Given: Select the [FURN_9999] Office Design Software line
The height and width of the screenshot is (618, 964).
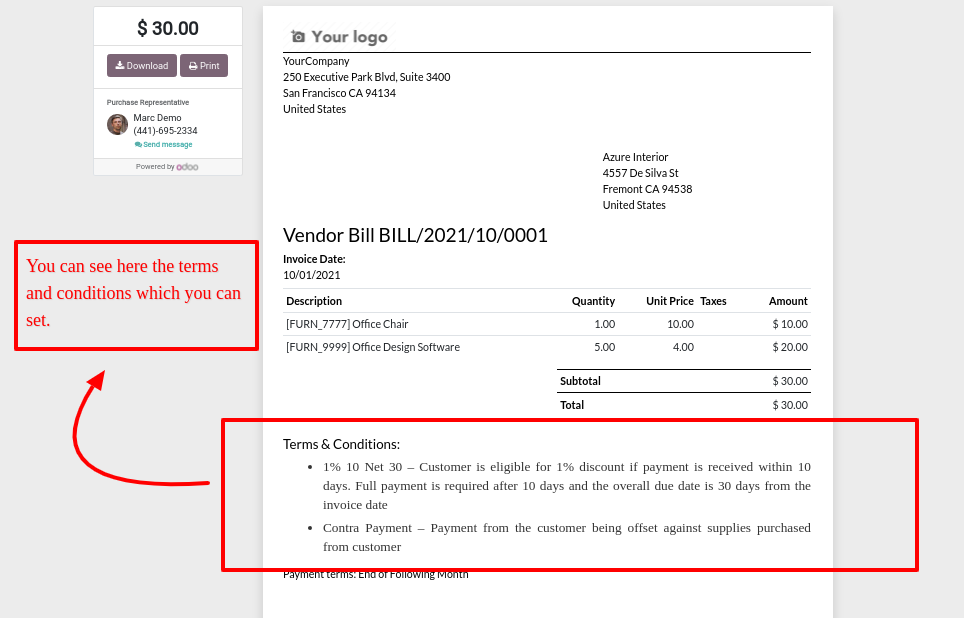Looking at the screenshot, I should pyautogui.click(x=373, y=347).
